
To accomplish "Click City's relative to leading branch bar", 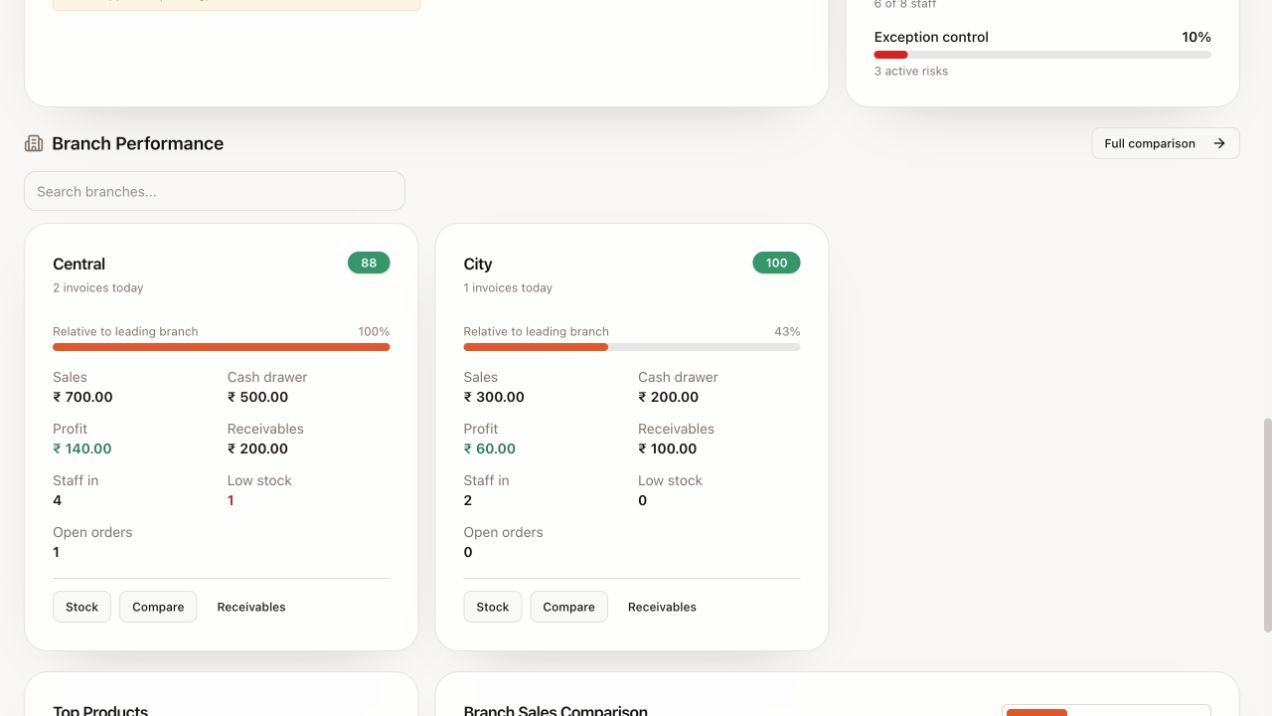I will tap(632, 347).
